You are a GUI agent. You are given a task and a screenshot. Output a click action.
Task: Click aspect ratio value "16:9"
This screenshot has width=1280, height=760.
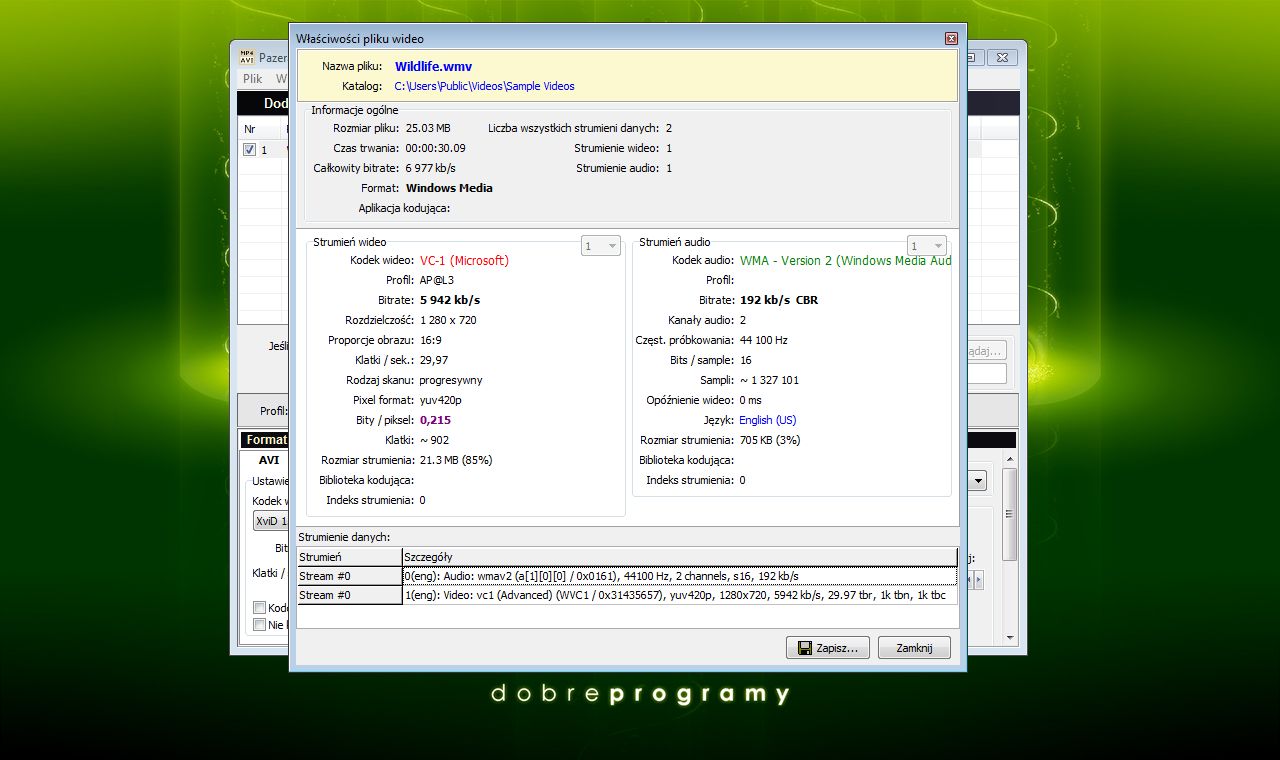click(431, 340)
